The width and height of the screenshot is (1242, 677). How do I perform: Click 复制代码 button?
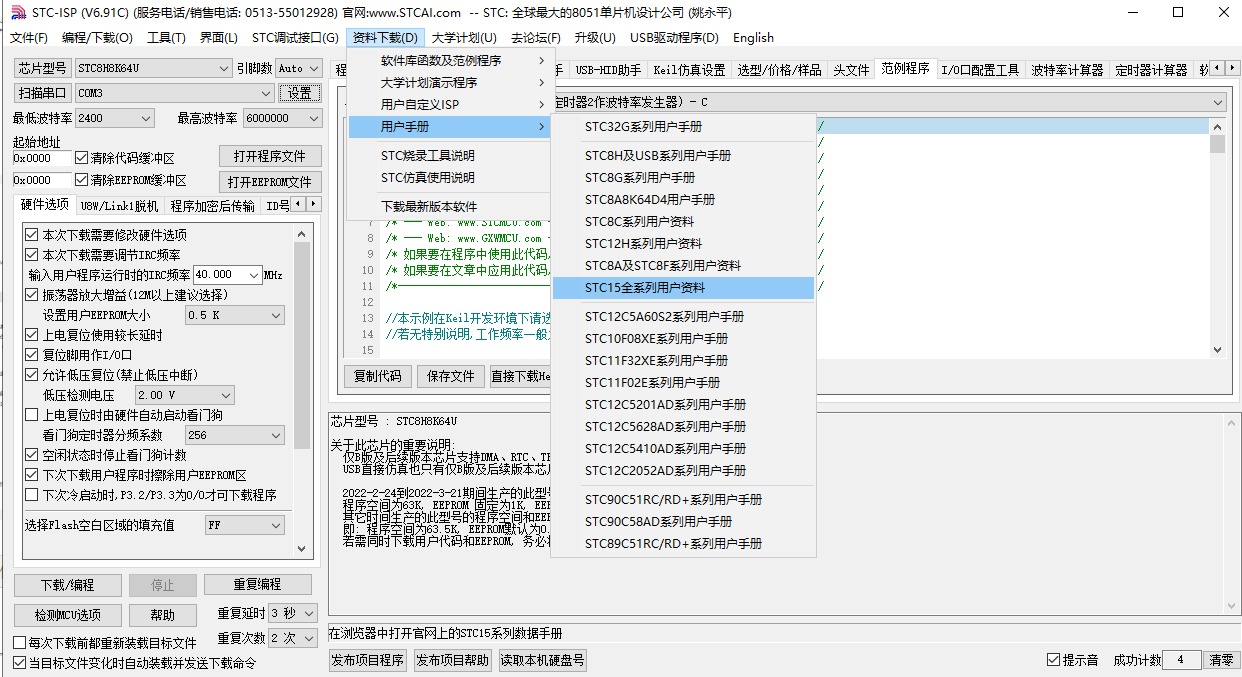click(x=378, y=376)
